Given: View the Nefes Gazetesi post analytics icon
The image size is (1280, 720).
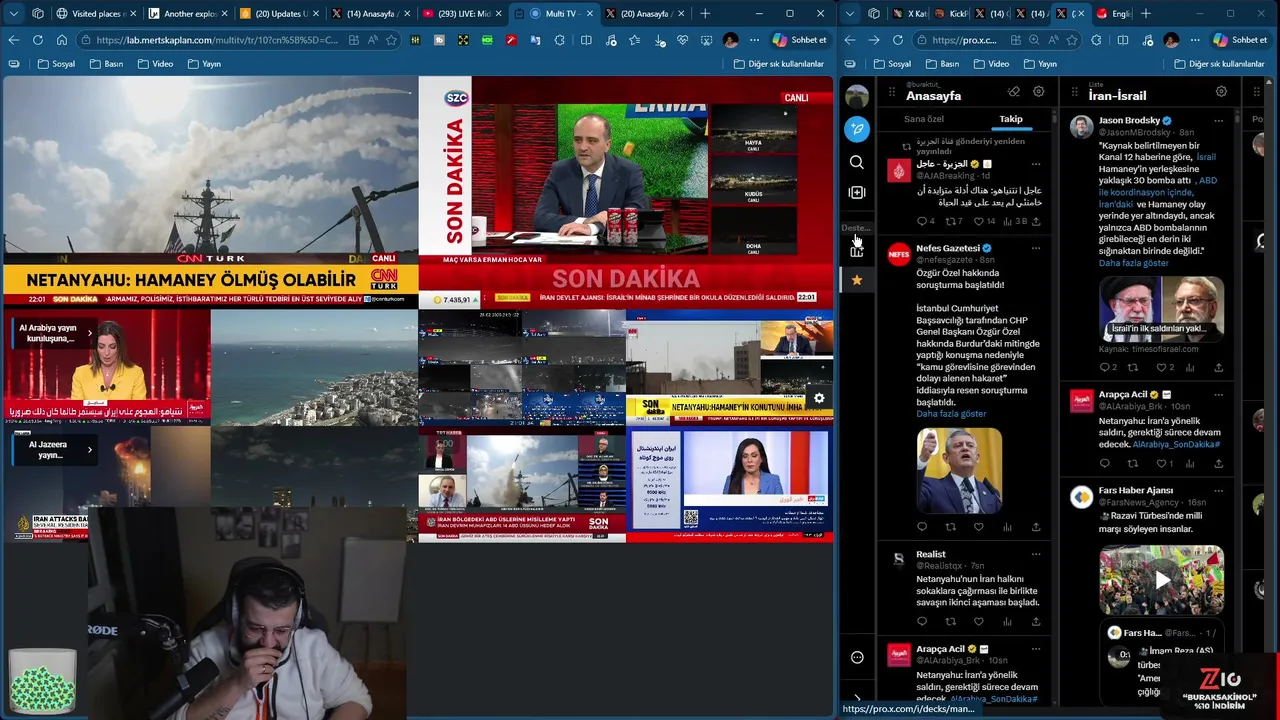Looking at the screenshot, I should pyautogui.click(x=1007, y=527).
